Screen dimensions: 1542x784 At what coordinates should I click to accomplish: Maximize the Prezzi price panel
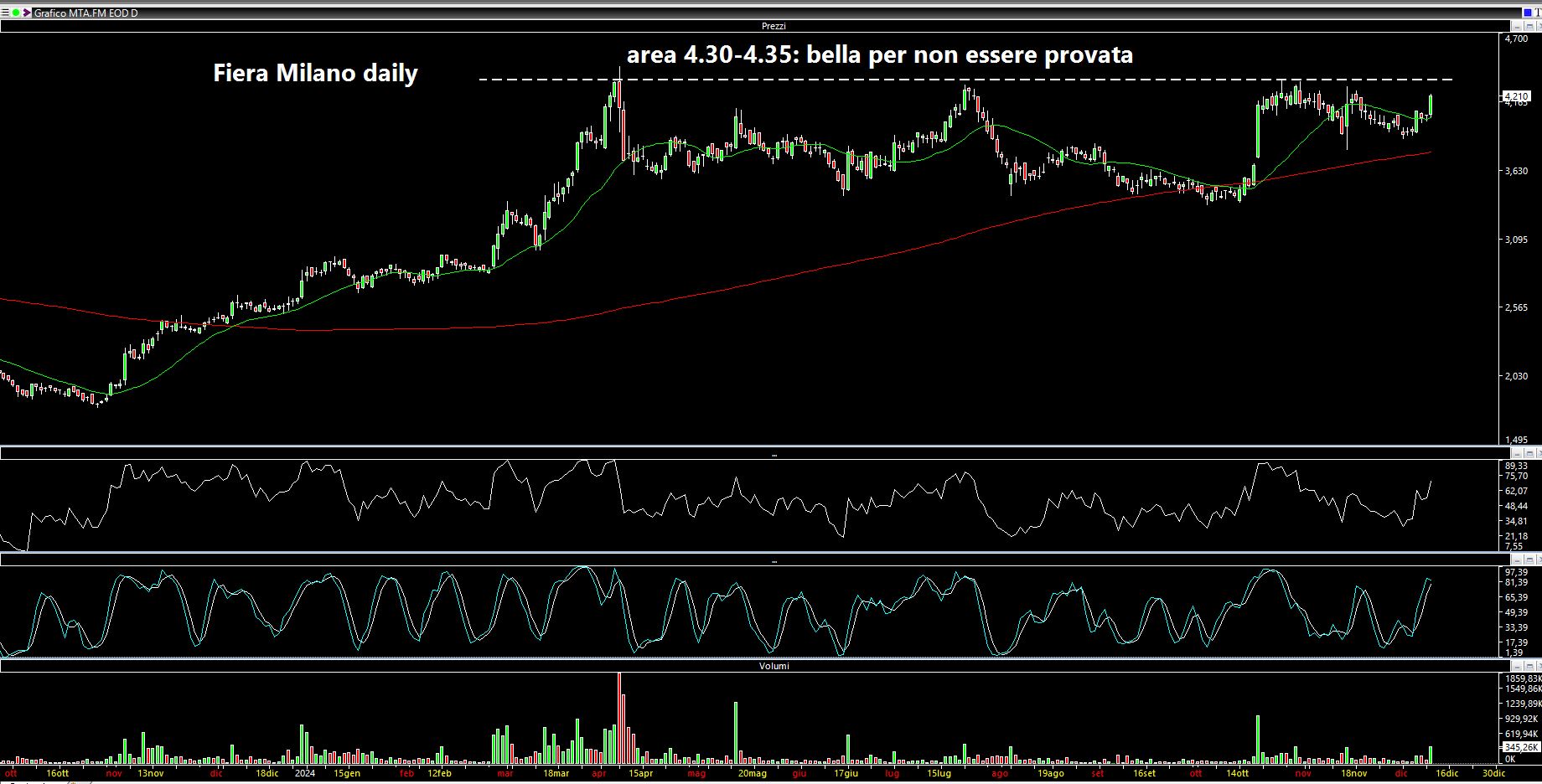click(1529, 27)
